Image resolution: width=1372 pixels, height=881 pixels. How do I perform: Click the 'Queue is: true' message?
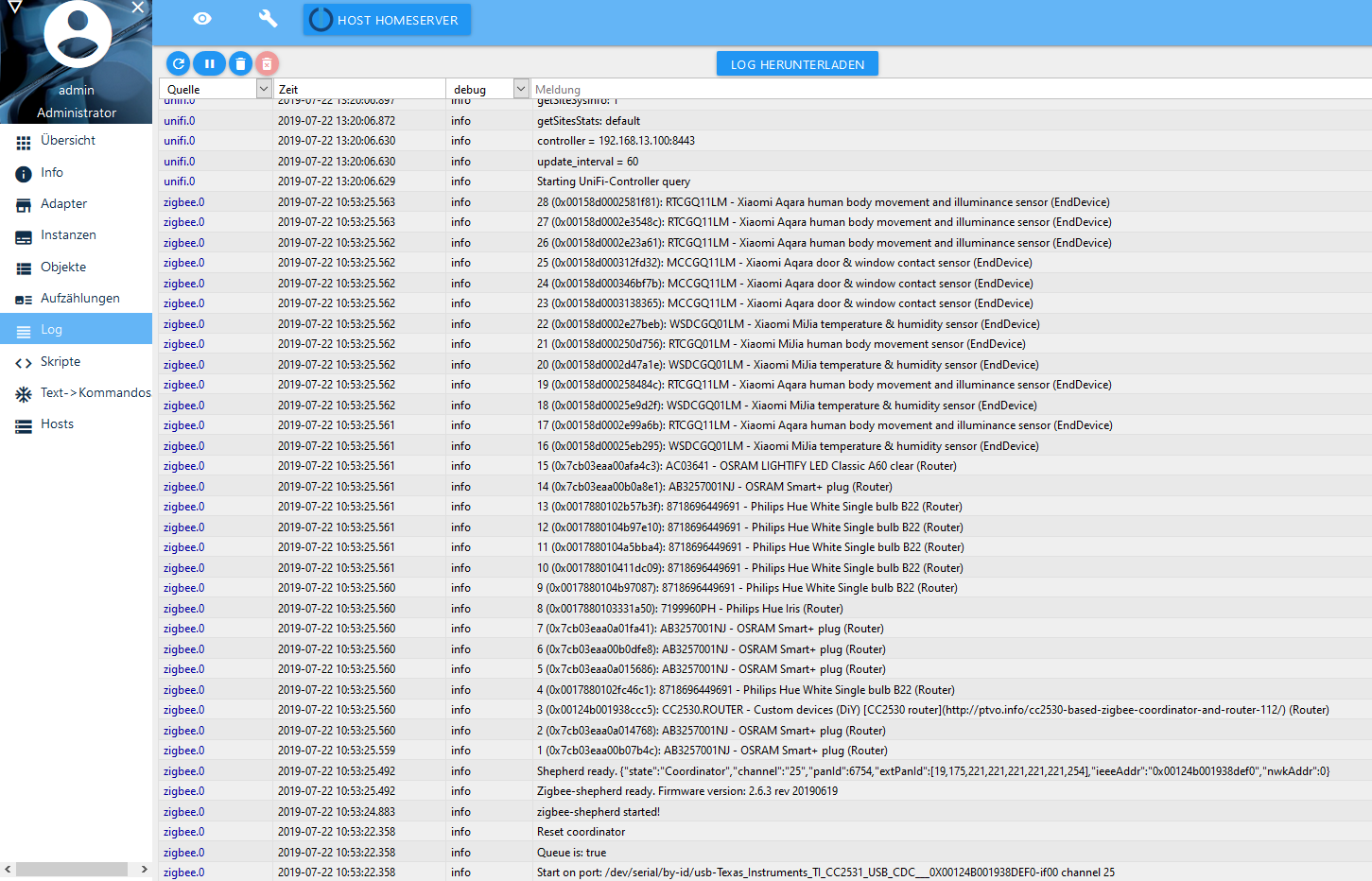pyautogui.click(x=571, y=853)
